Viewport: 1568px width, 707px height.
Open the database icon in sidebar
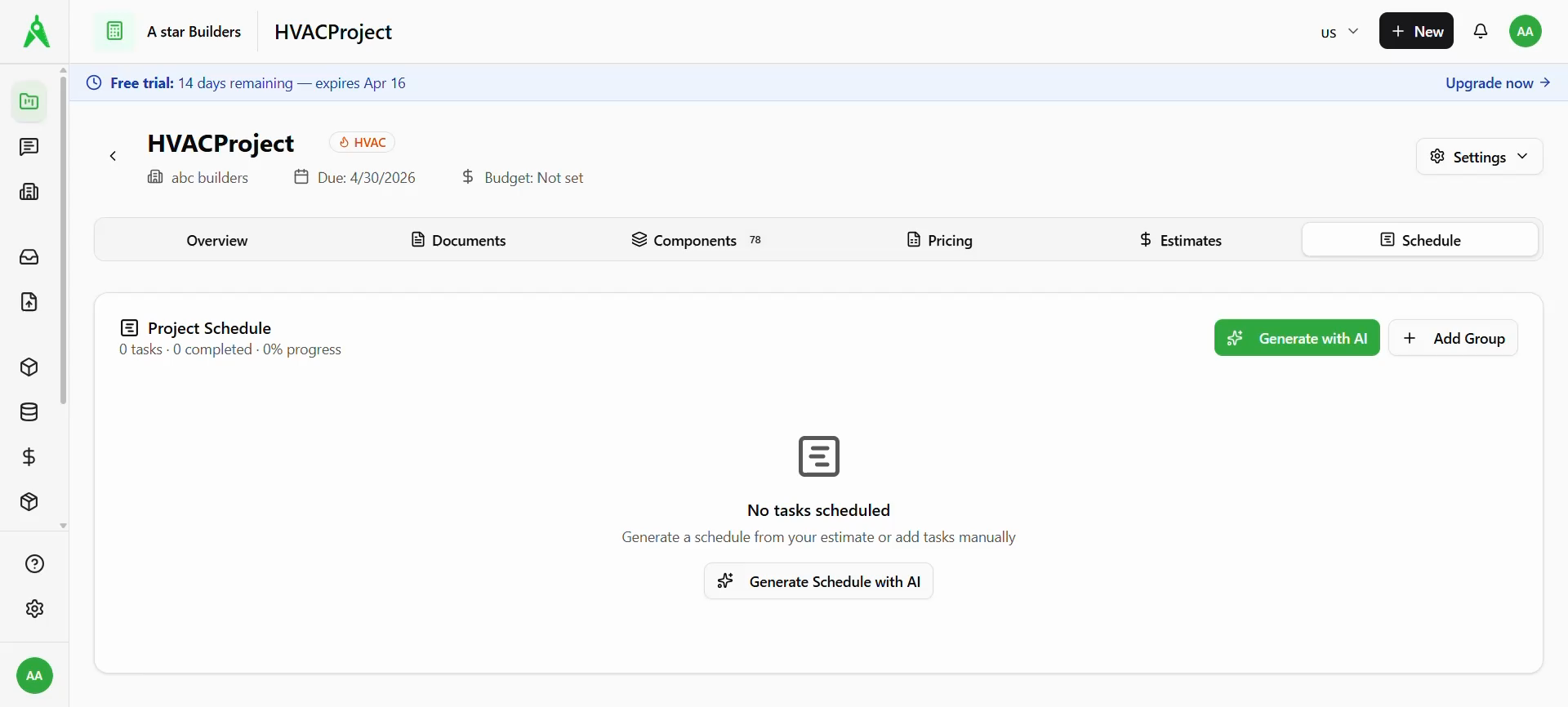point(29,412)
